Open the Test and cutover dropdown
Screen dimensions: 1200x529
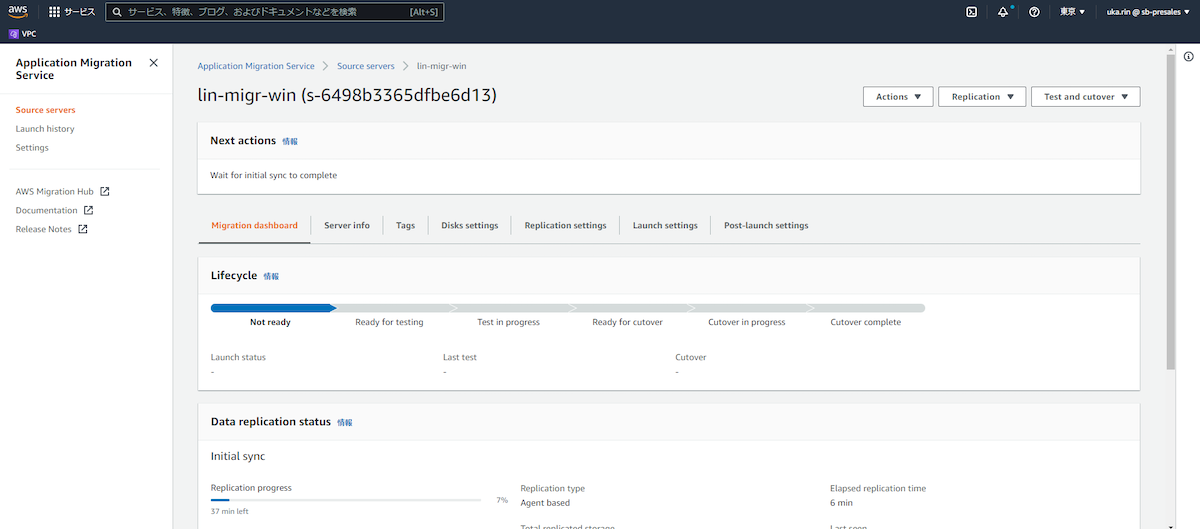(x=1085, y=97)
